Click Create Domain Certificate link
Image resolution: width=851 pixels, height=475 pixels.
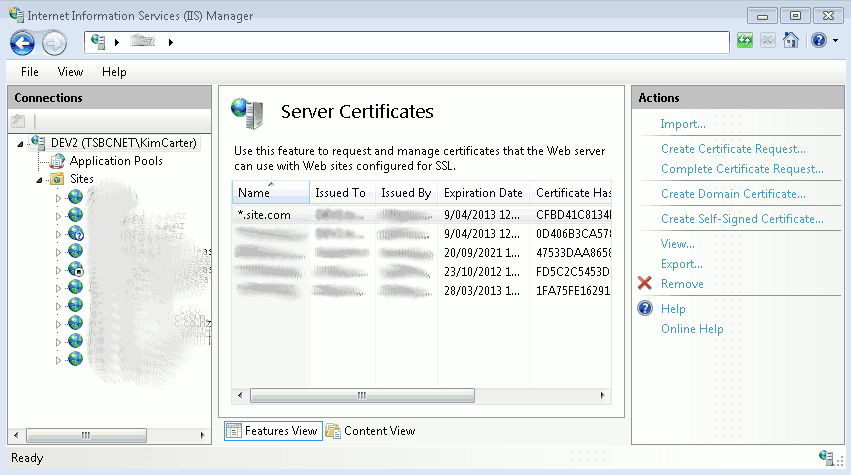[733, 194]
